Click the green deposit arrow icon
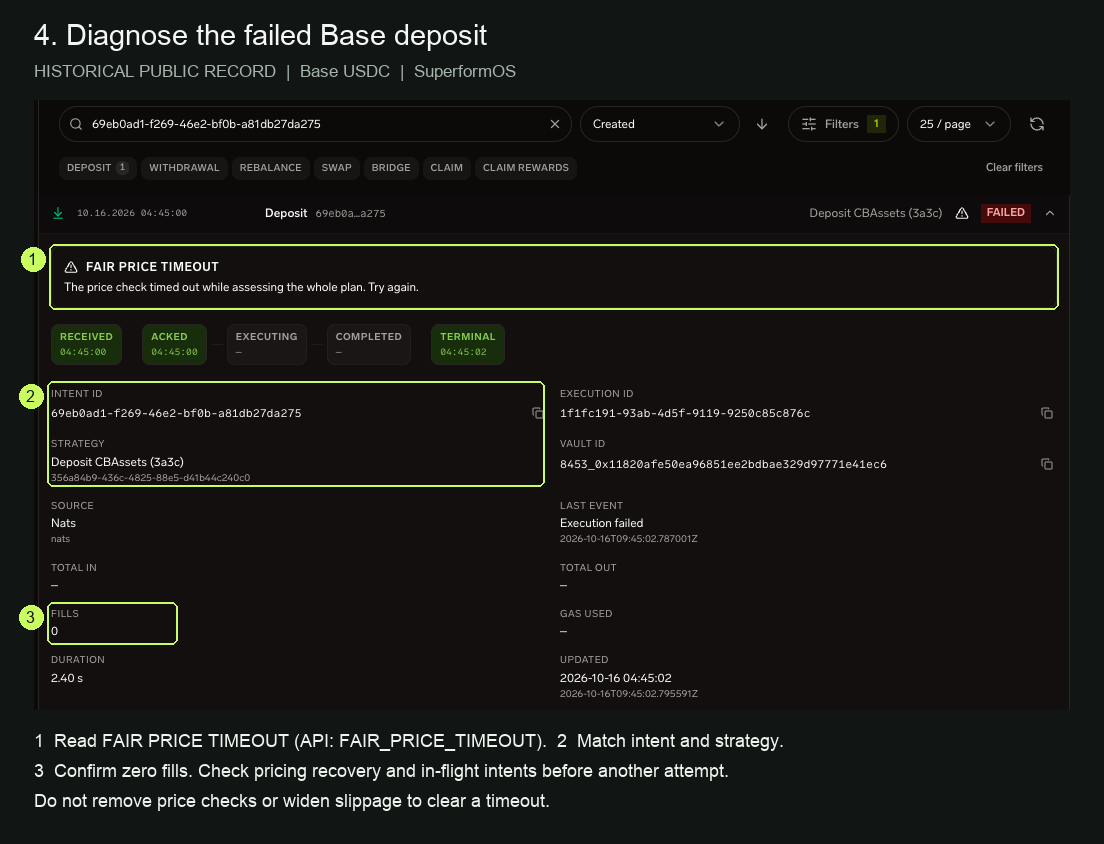 click(58, 213)
